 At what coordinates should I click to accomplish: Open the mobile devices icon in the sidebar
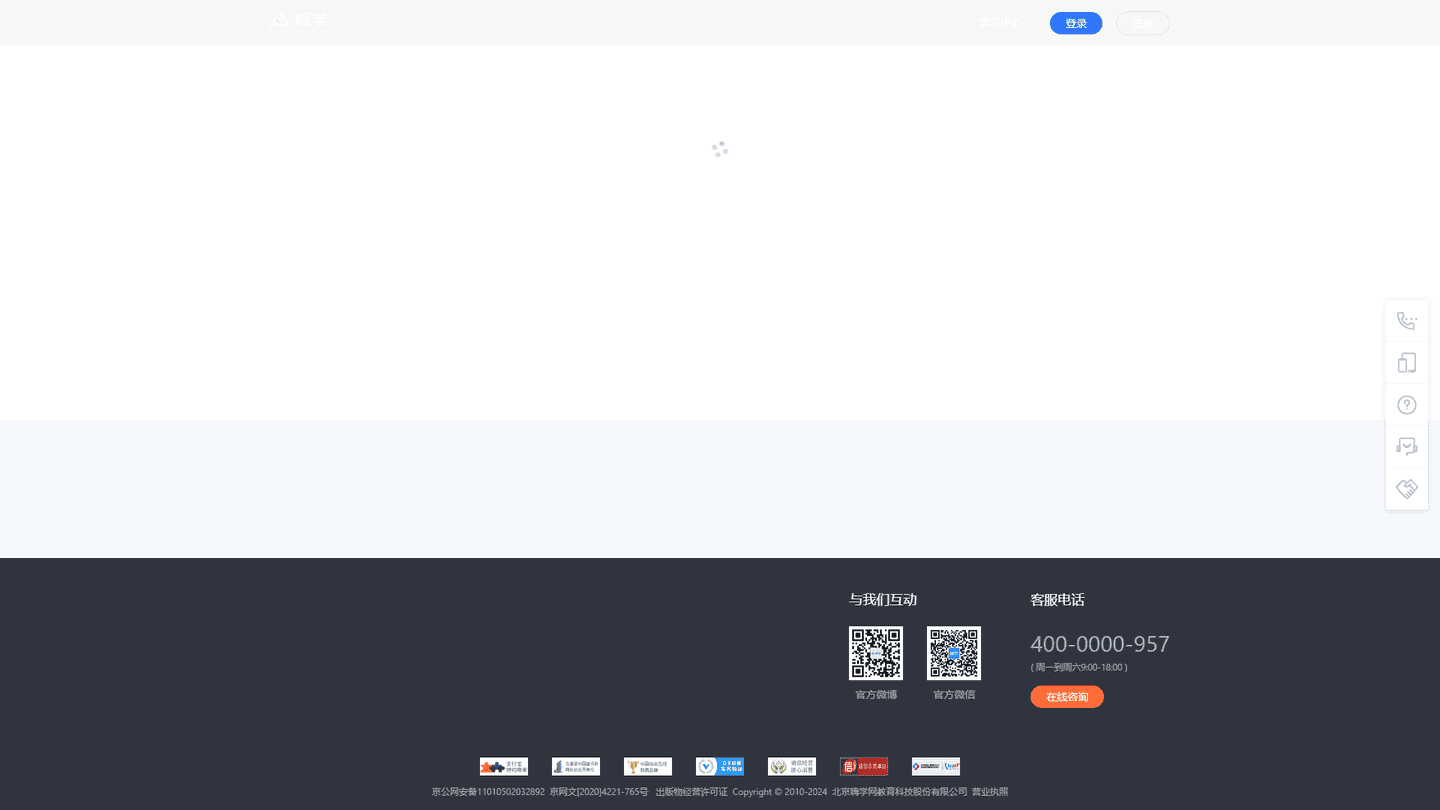click(x=1407, y=363)
